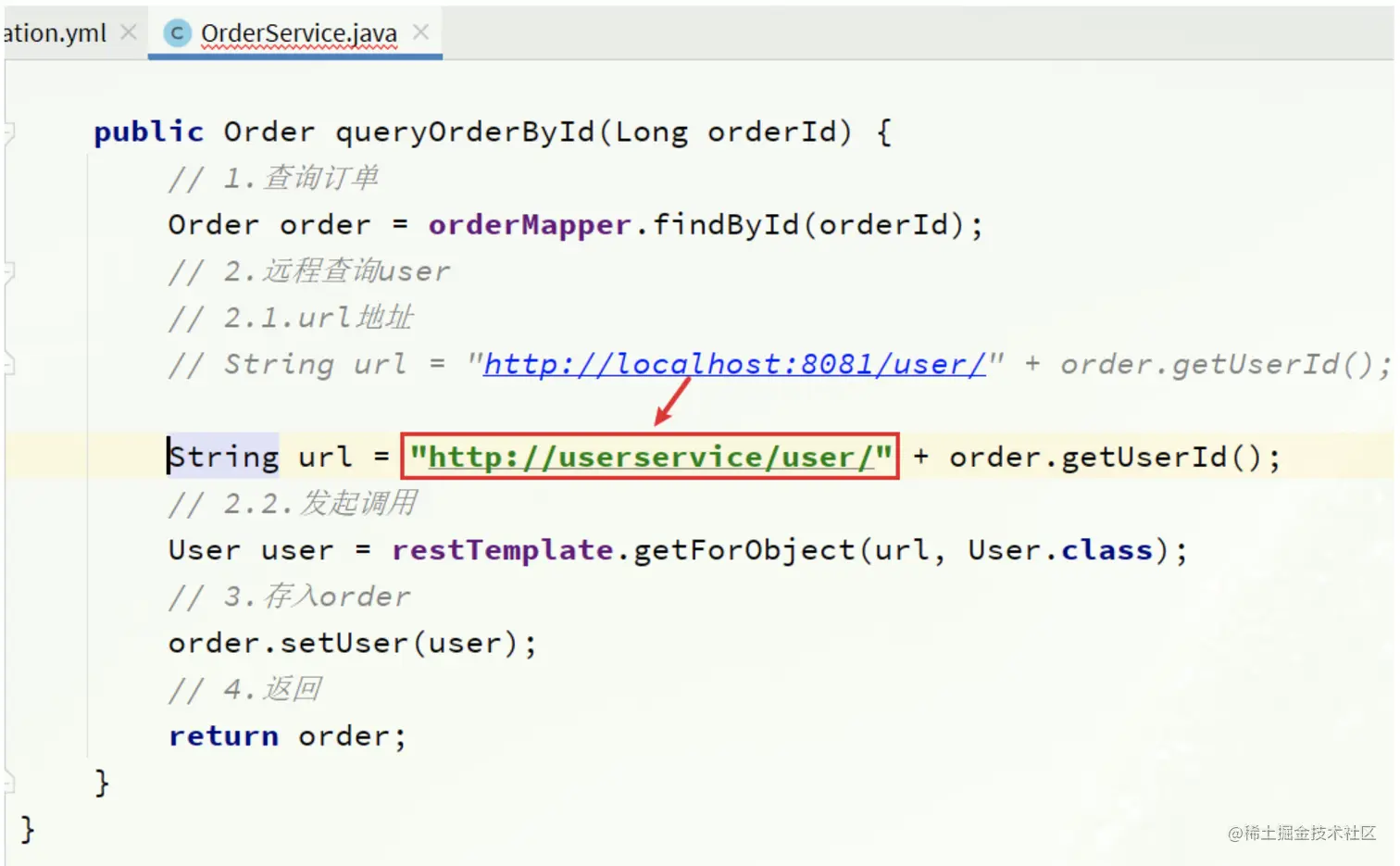1400x866 pixels.
Task: Click 'Long orderId' parameter in method signature
Action: pos(725,132)
